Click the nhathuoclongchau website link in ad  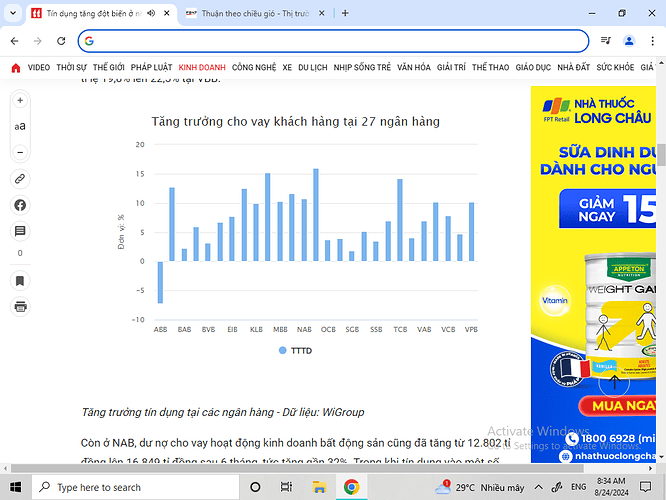[x=609, y=456]
